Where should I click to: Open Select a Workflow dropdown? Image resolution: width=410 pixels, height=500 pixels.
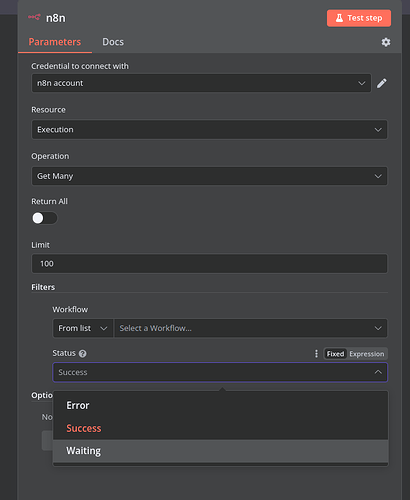[x=251, y=328]
